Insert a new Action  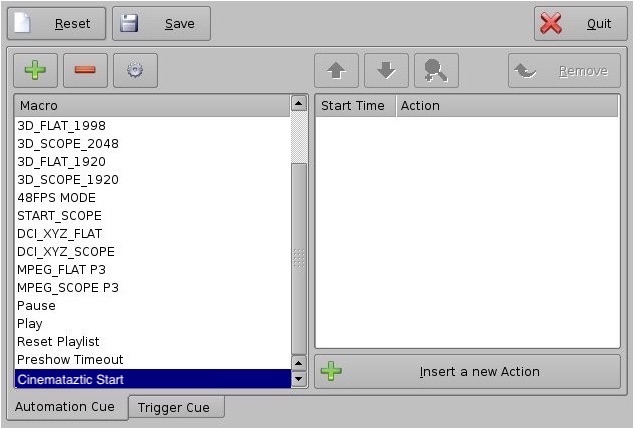[467, 371]
